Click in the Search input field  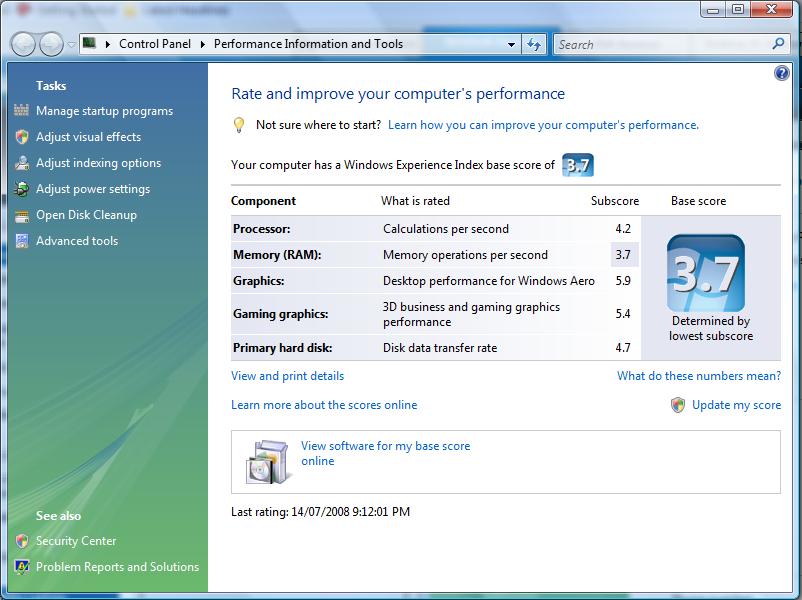click(x=663, y=45)
